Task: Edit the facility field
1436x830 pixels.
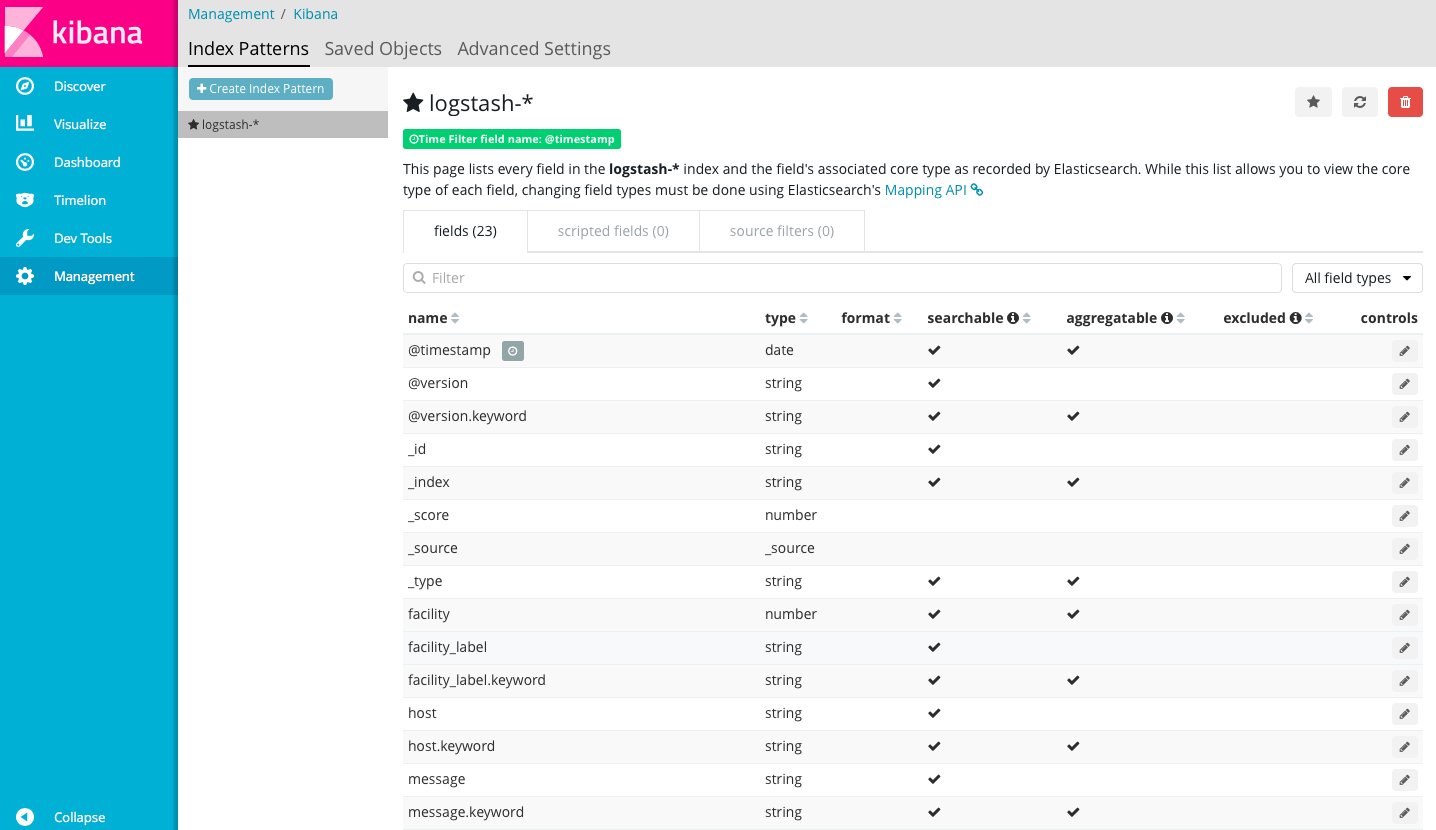Action: point(1404,615)
